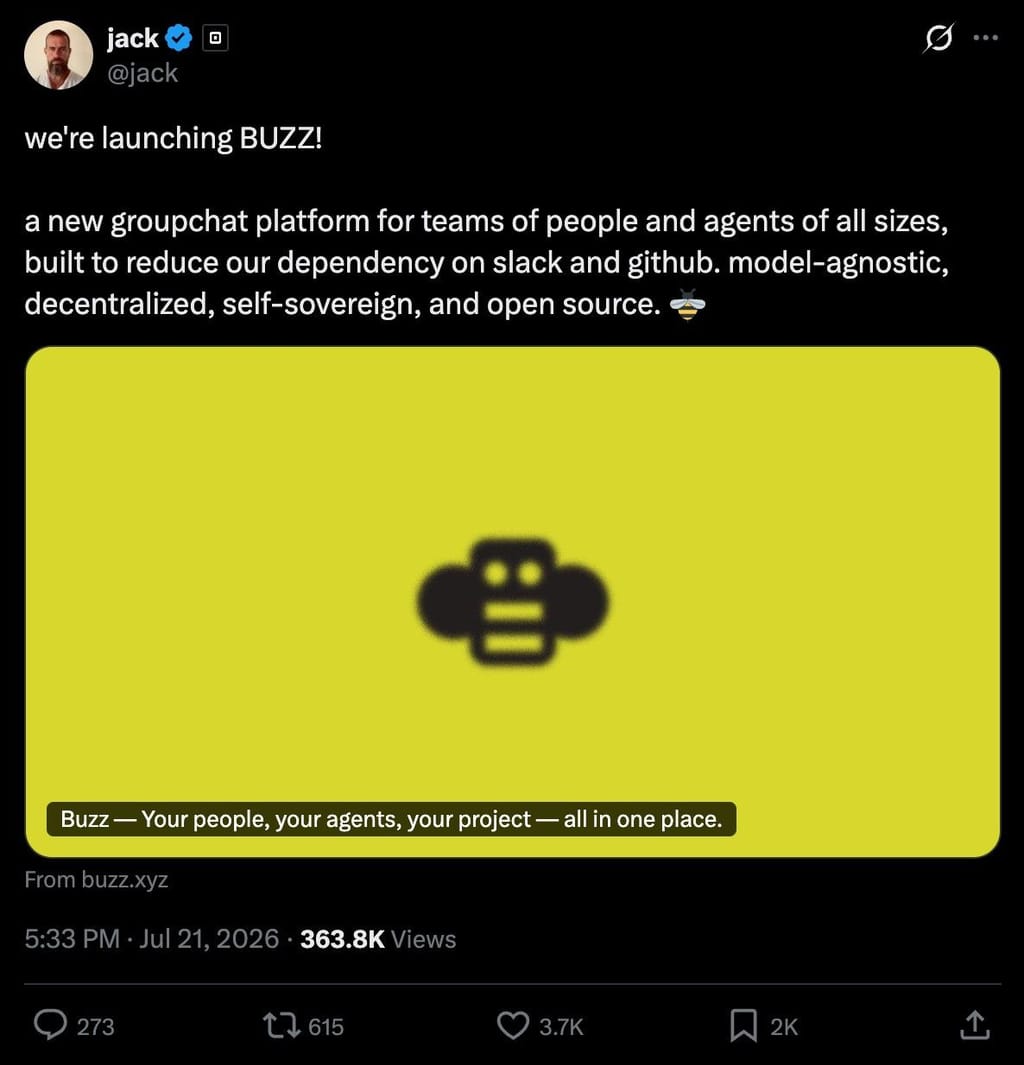Click the 3.7K likes count

click(x=561, y=1026)
